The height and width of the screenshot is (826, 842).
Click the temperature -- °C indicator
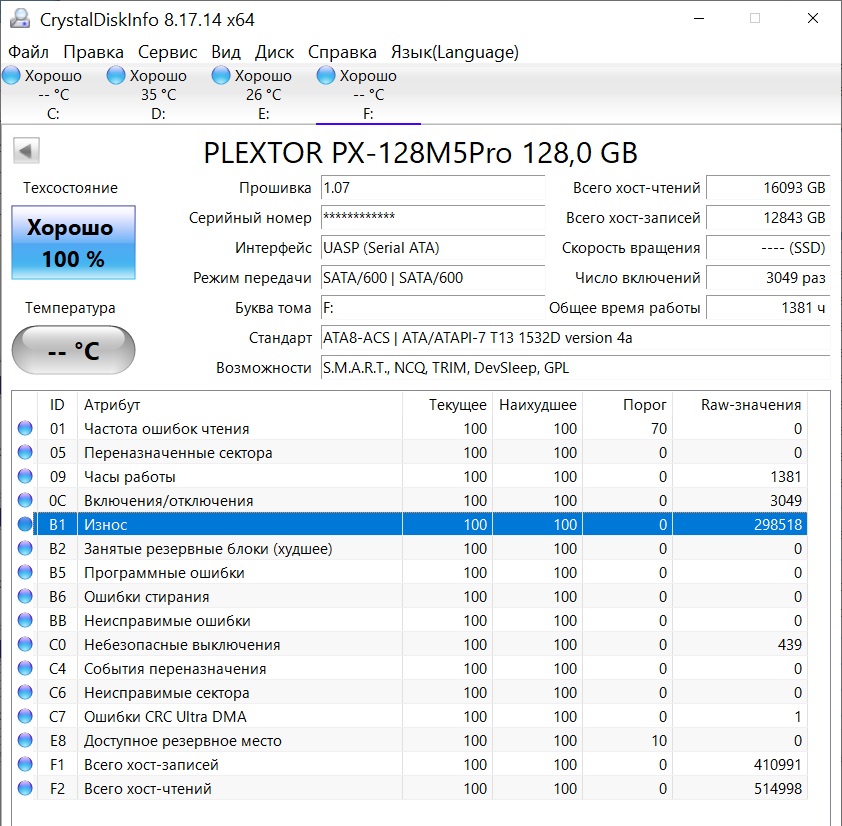pyautogui.click(x=73, y=350)
